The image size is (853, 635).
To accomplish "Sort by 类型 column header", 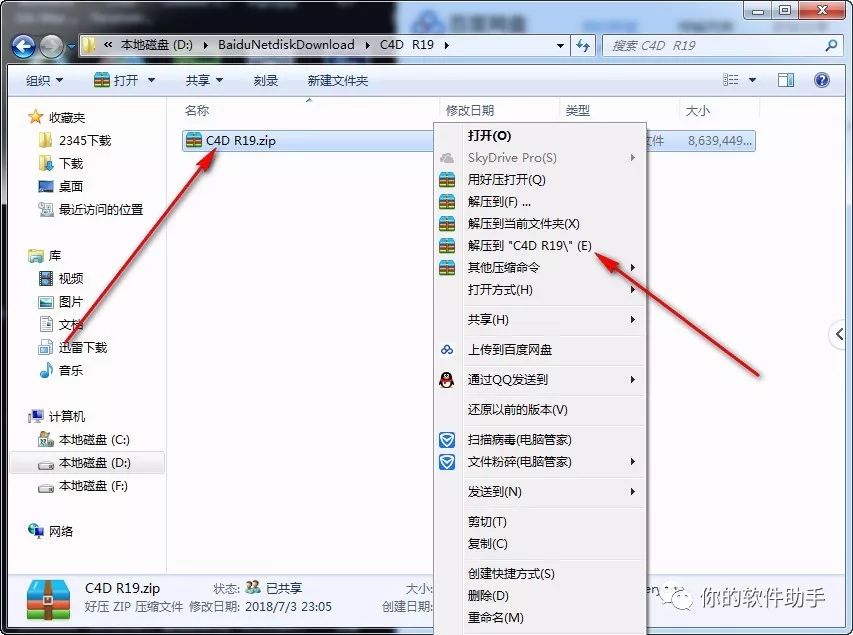I will coord(577,110).
